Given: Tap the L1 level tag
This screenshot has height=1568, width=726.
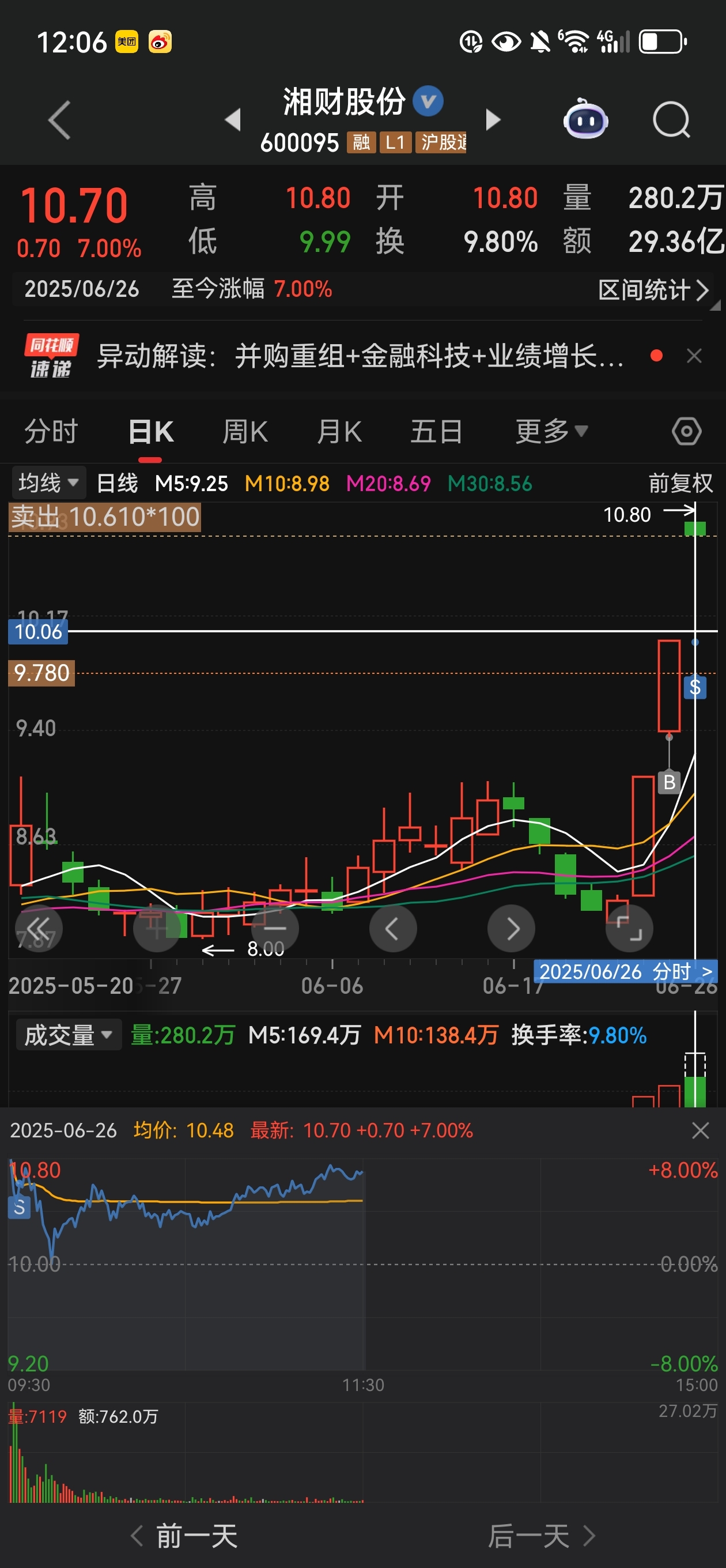Looking at the screenshot, I should coord(395,142).
